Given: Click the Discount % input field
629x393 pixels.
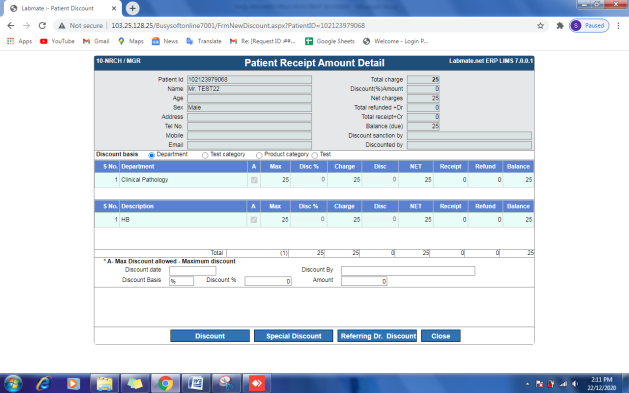Looking at the screenshot, I should coord(268,281).
